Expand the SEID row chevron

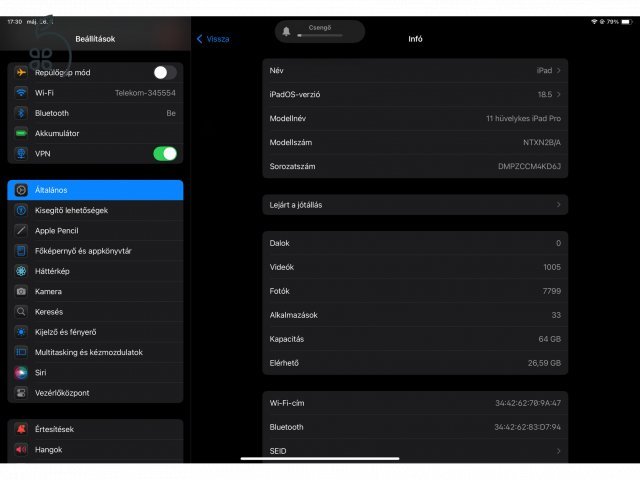[559, 451]
